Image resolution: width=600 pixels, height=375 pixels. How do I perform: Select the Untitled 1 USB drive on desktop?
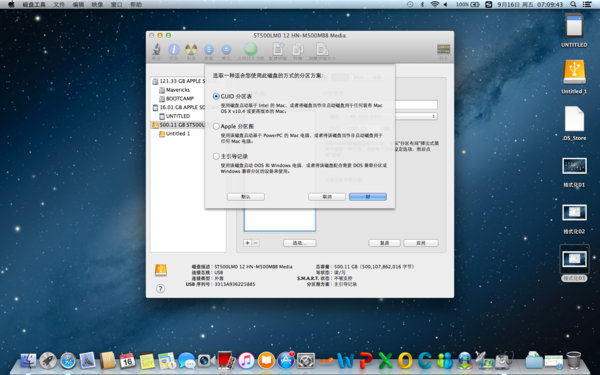[574, 77]
